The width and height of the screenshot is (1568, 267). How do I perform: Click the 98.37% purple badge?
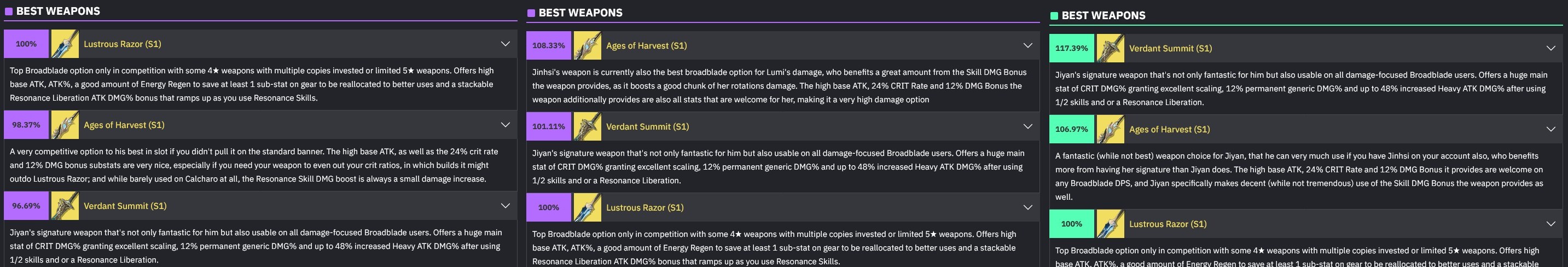[x=26, y=125]
